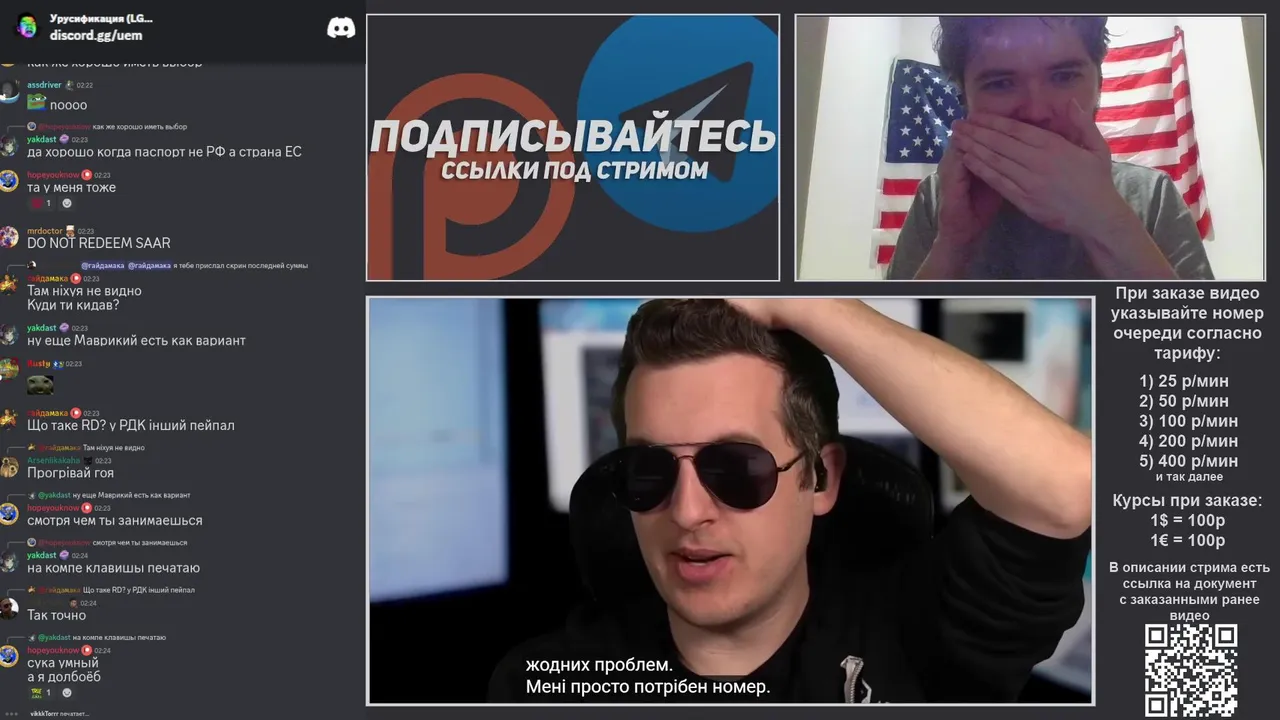Viewport: 1280px width, 720px height.
Task: Click the 'DO NOT REDEEM SAAR' message
Action: point(99,243)
